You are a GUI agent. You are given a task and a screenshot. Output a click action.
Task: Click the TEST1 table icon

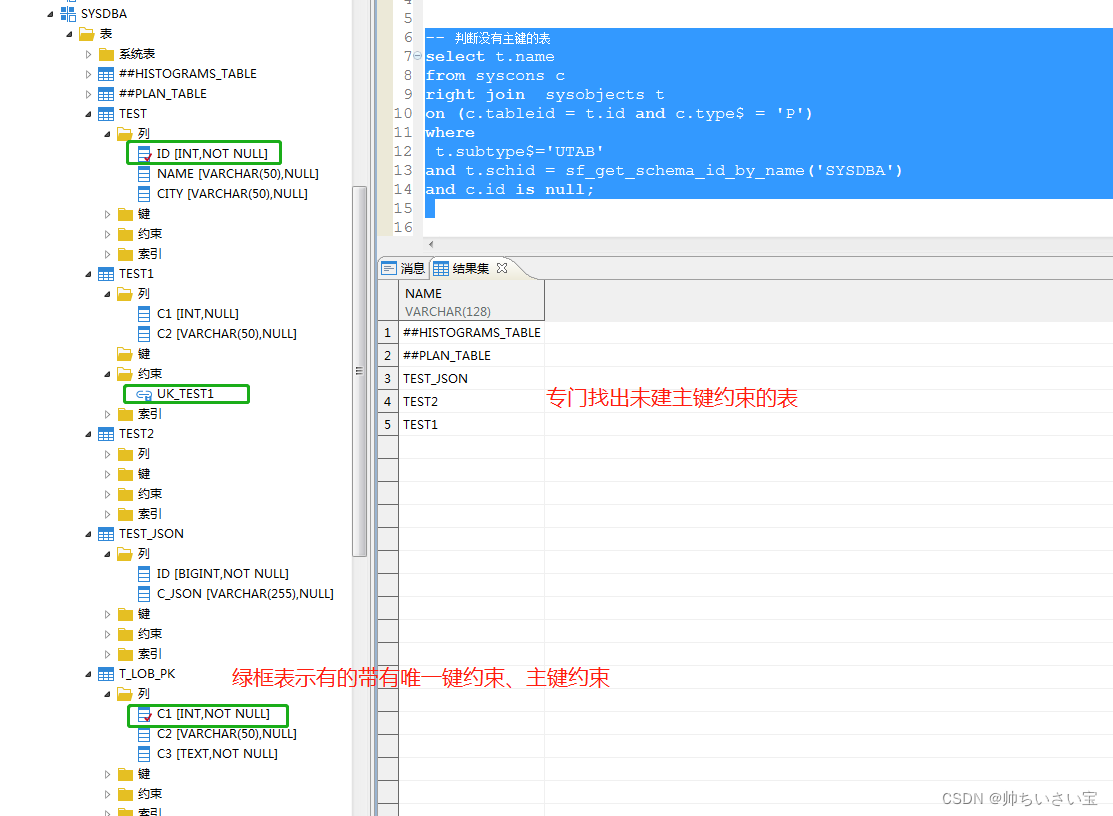click(106, 274)
